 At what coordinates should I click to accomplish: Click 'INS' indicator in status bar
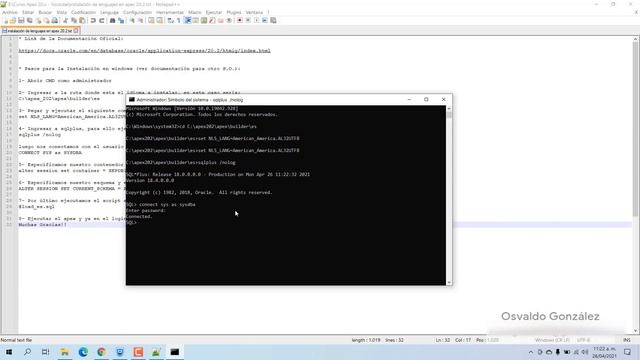627,340
